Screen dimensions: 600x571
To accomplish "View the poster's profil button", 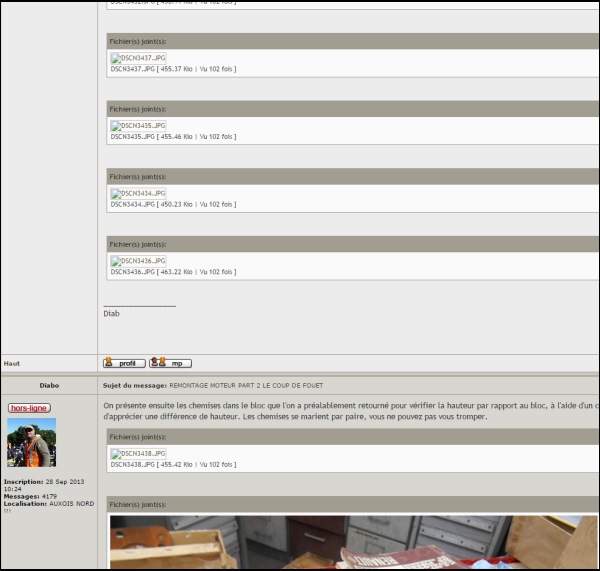I will pyautogui.click(x=124, y=363).
